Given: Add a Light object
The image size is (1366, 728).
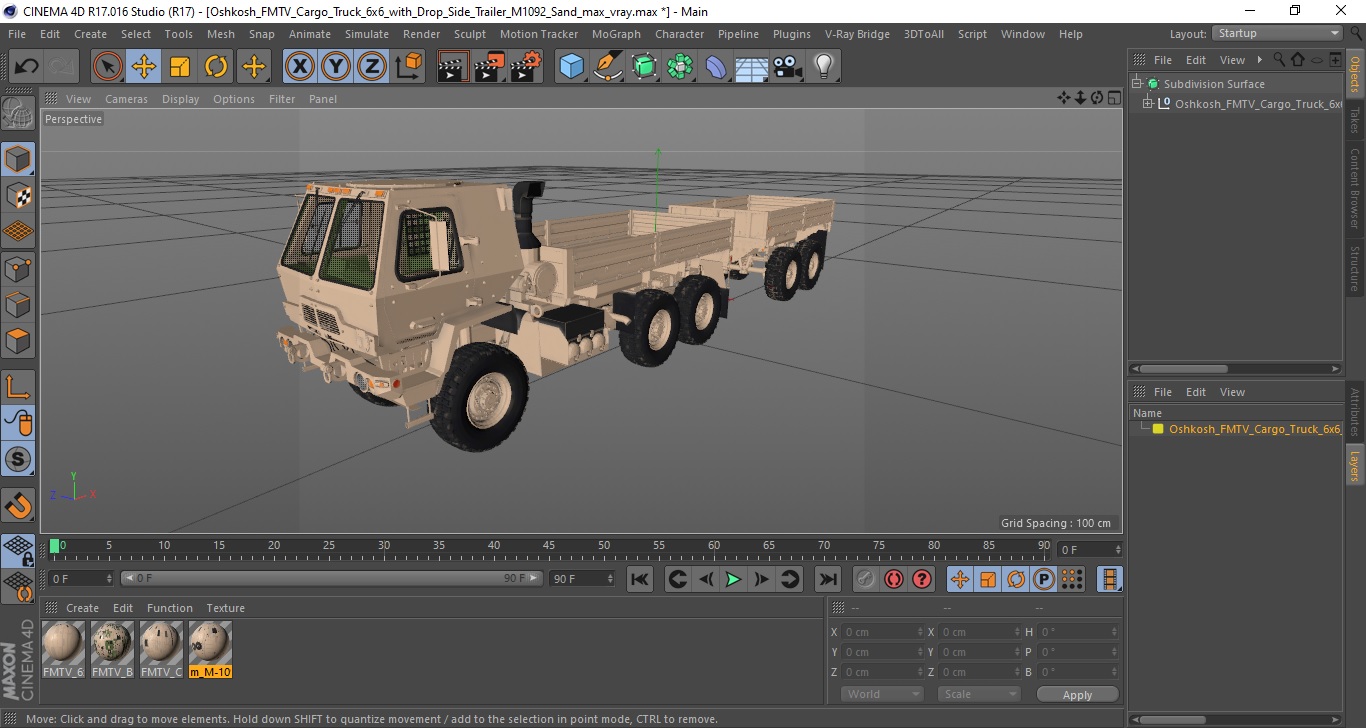Looking at the screenshot, I should point(823,67).
